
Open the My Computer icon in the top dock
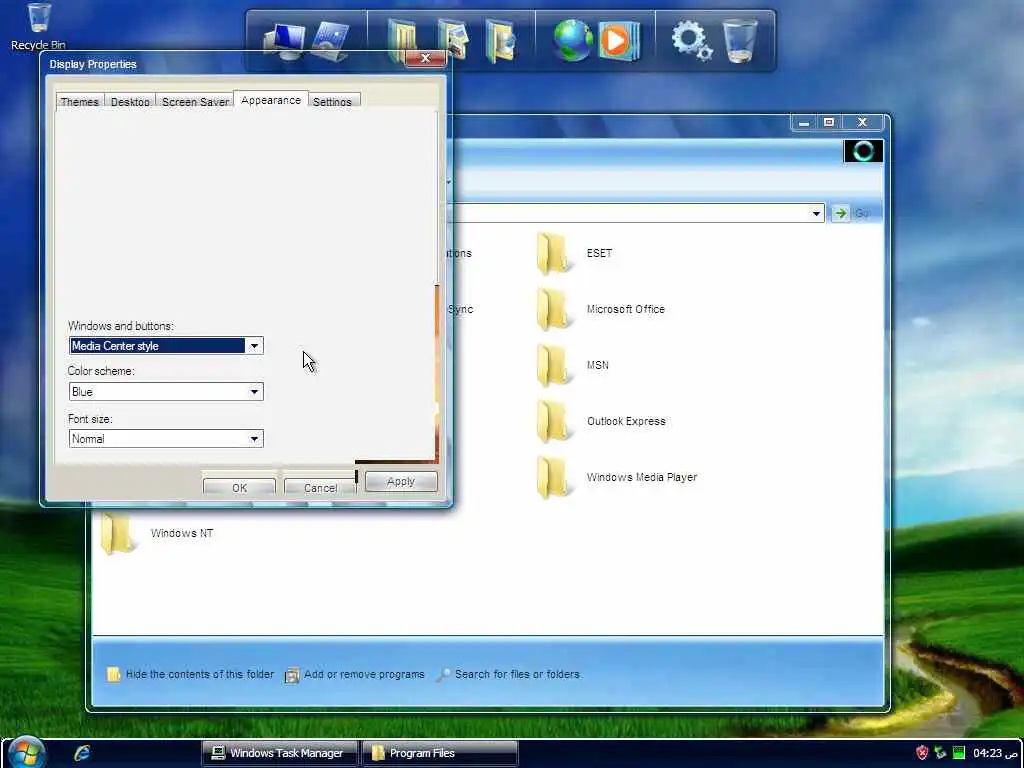[284, 40]
